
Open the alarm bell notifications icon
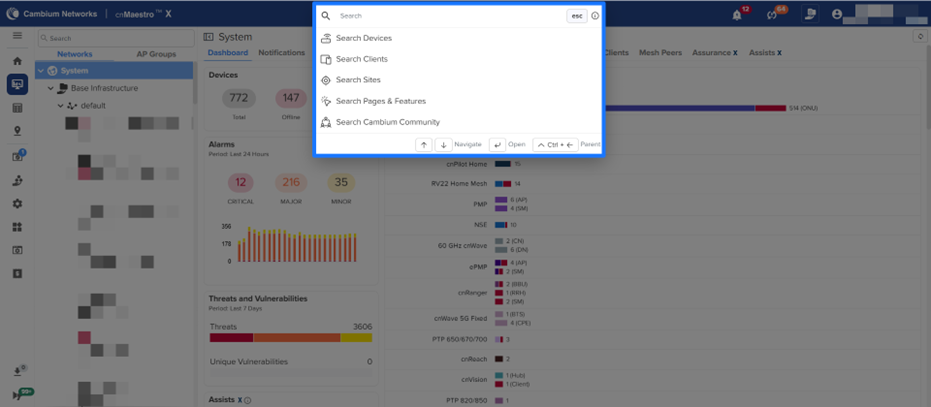(738, 14)
